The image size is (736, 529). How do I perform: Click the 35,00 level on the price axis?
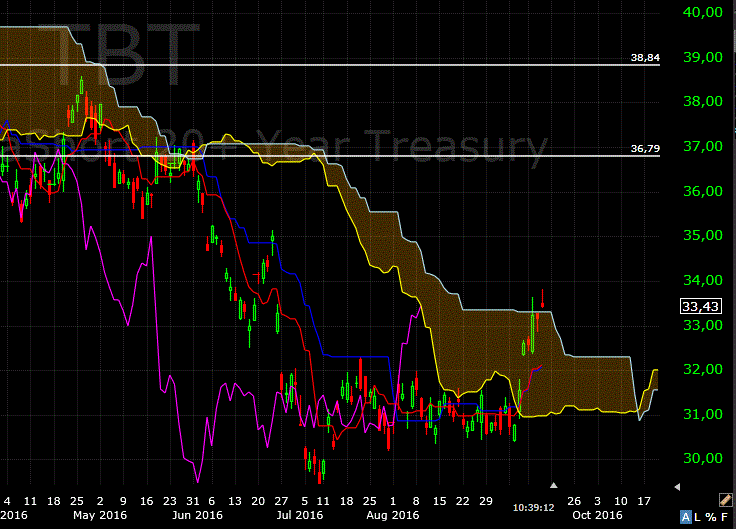click(x=701, y=236)
